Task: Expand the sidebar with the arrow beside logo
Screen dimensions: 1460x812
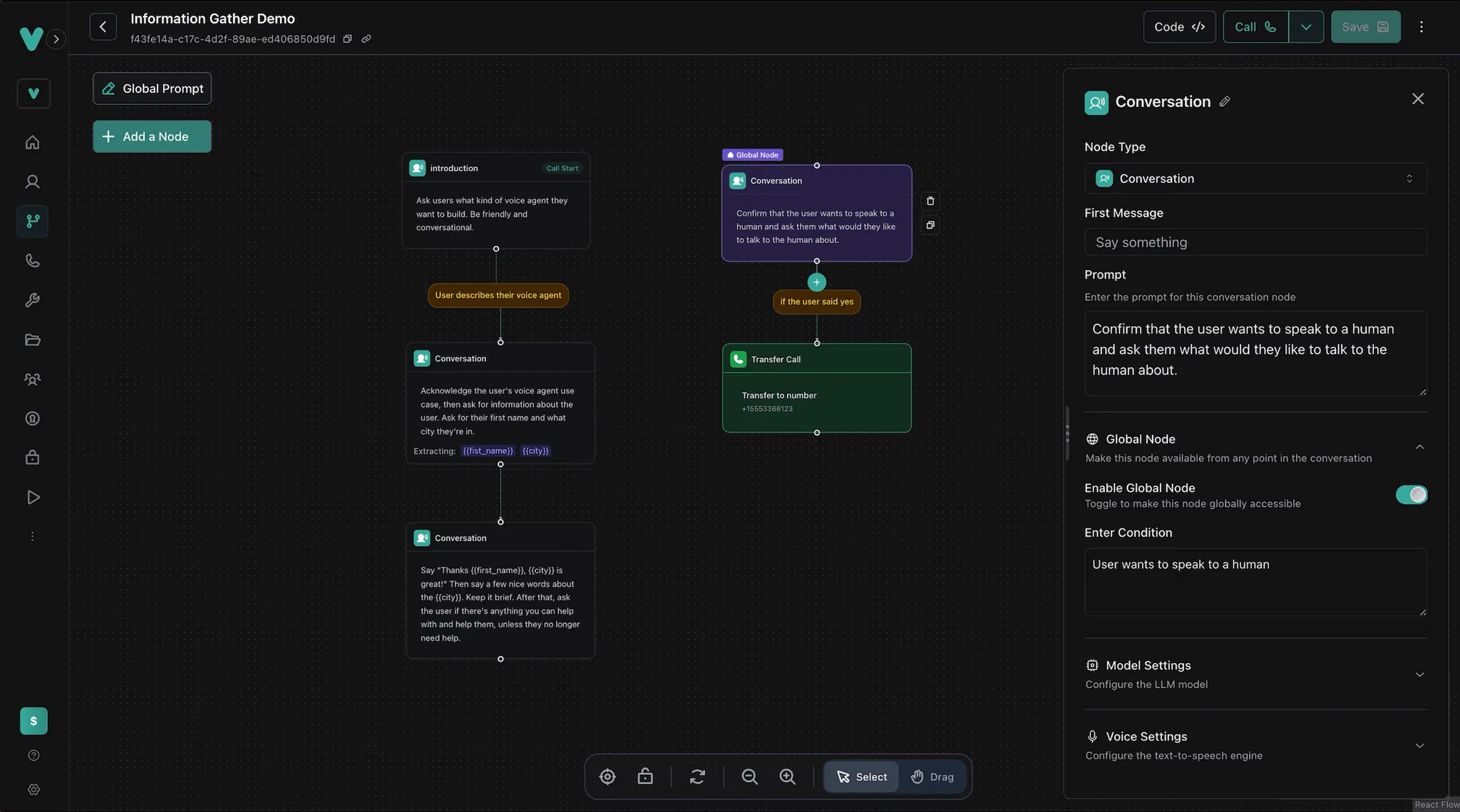Action: 56,39
